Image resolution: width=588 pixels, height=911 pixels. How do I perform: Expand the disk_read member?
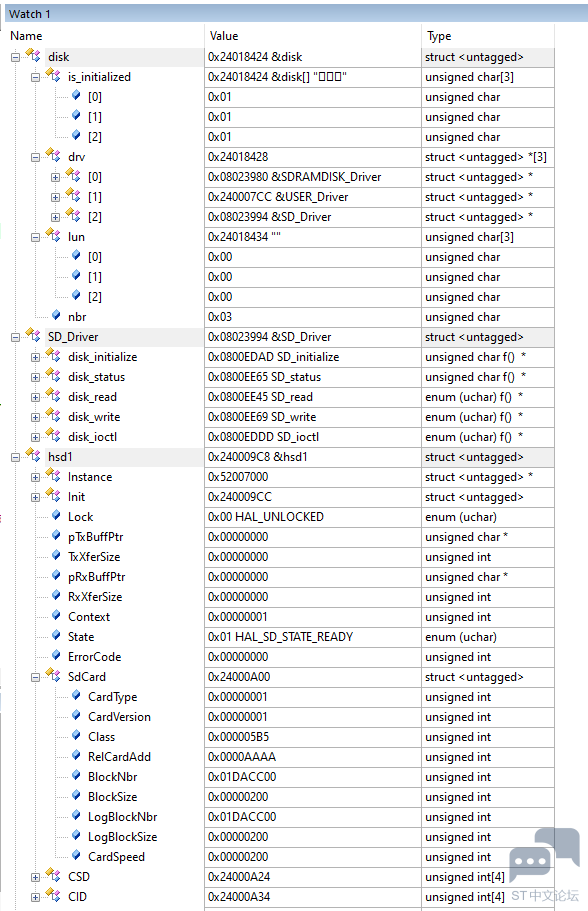pyautogui.click(x=35, y=397)
